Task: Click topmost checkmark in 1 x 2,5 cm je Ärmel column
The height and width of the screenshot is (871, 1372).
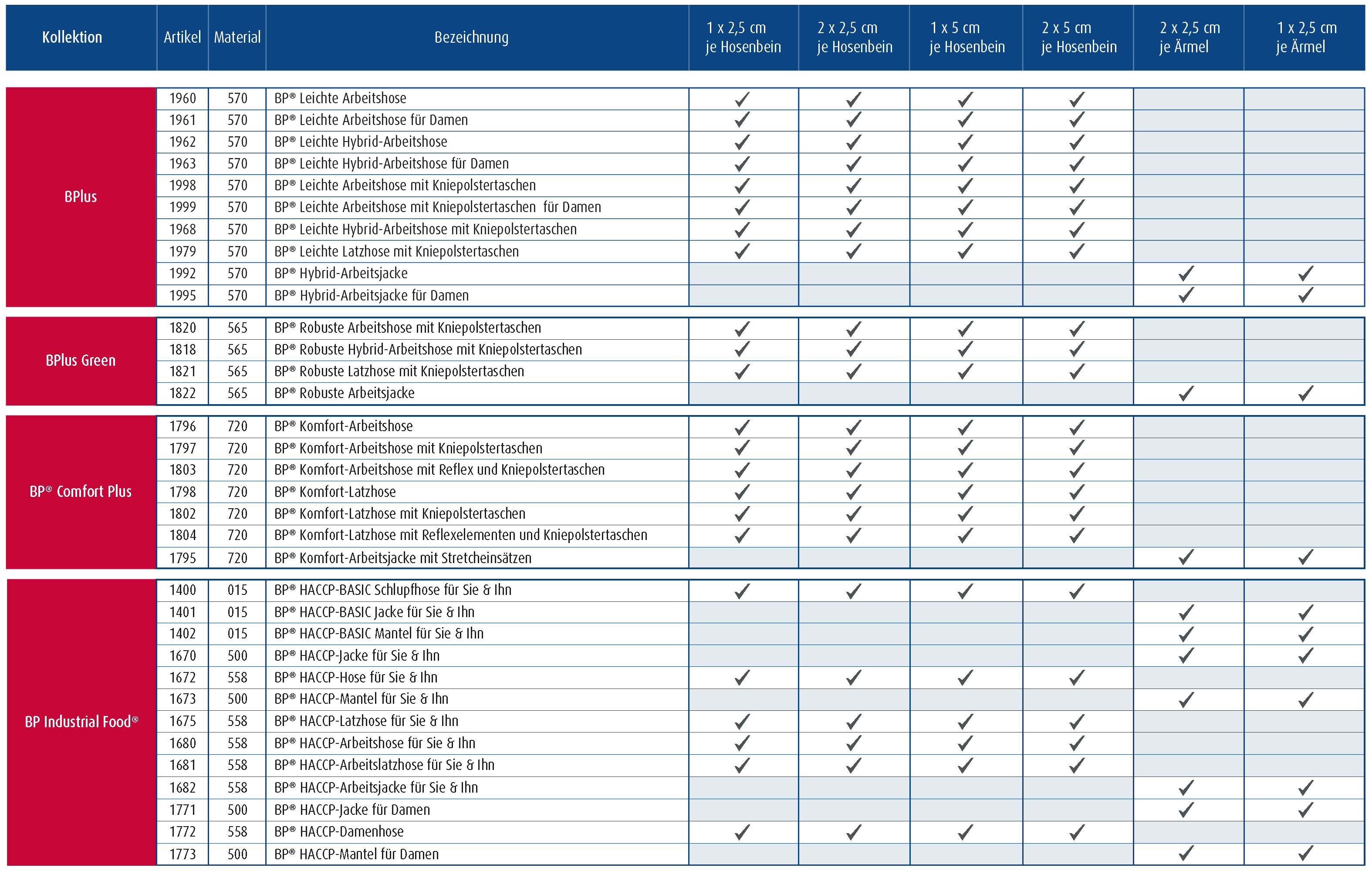Action: tap(1304, 273)
